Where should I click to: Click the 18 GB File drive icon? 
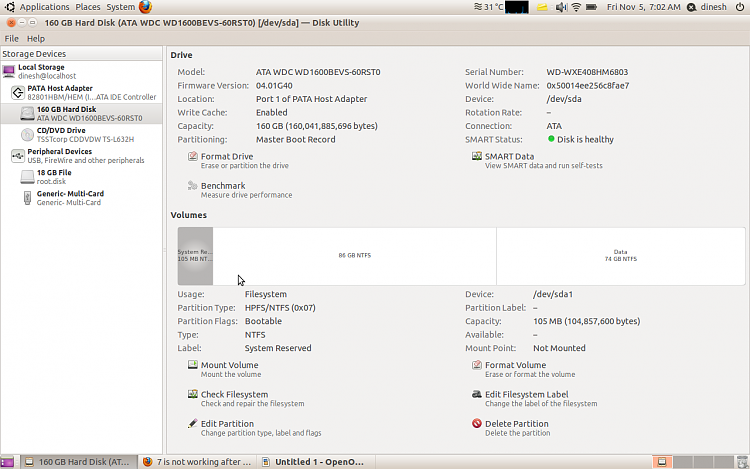point(27,177)
